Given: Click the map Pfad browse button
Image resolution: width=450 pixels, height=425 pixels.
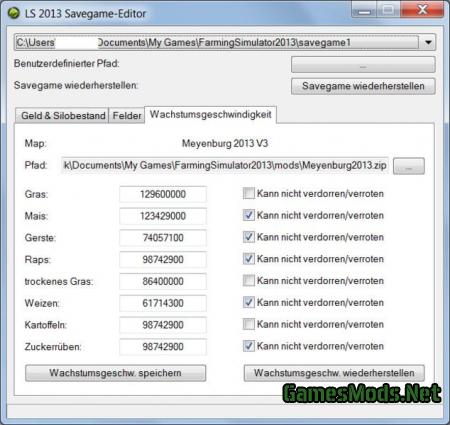Looking at the screenshot, I should (x=409, y=166).
